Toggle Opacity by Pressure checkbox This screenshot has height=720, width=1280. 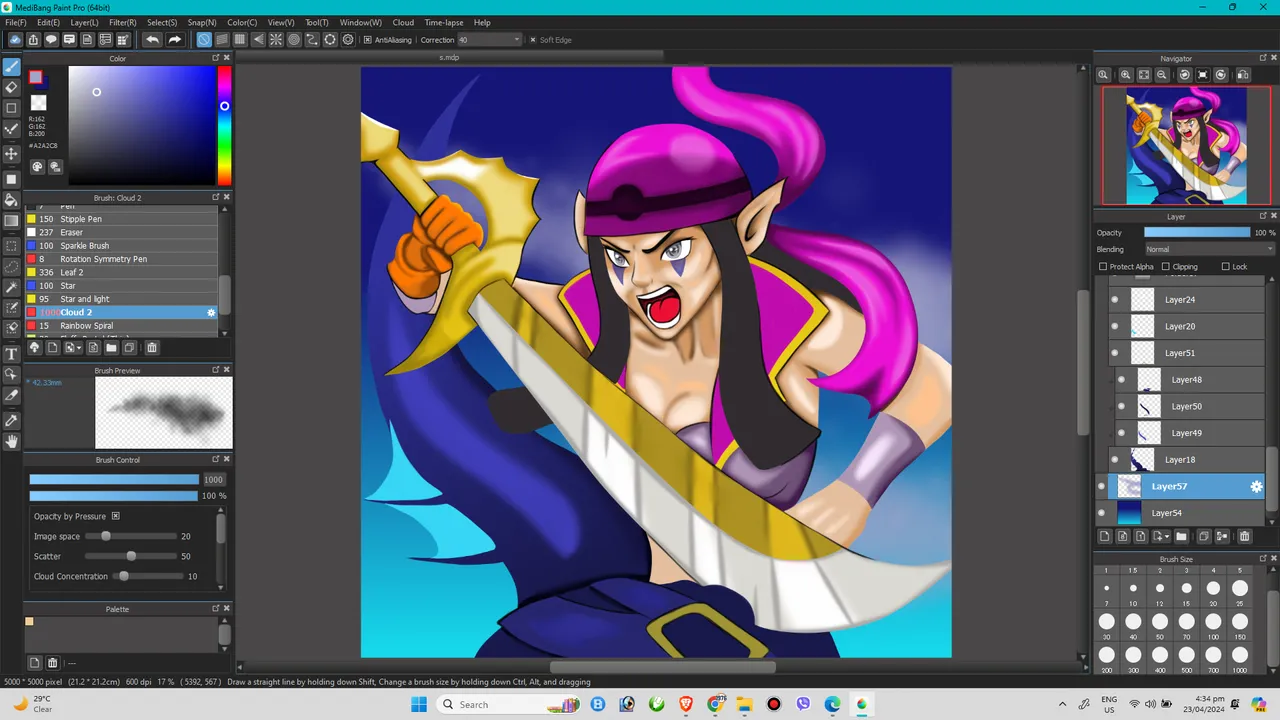115,516
